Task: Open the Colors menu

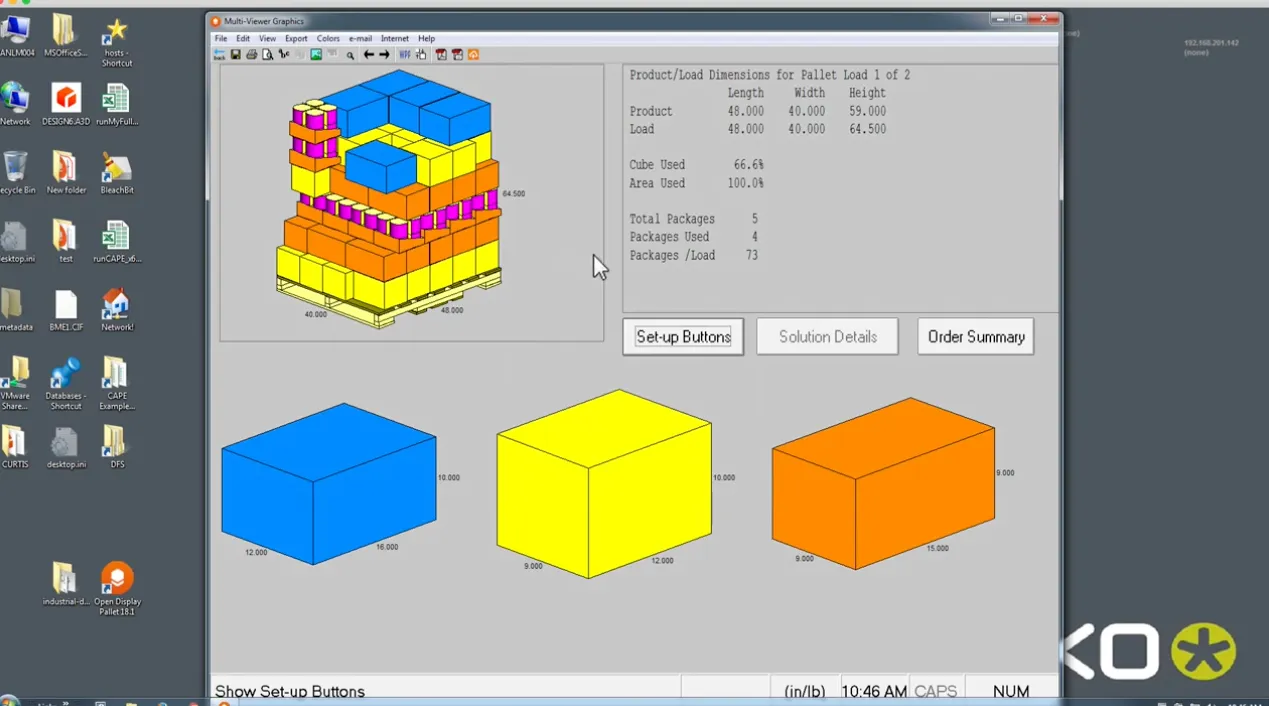Action: point(328,38)
